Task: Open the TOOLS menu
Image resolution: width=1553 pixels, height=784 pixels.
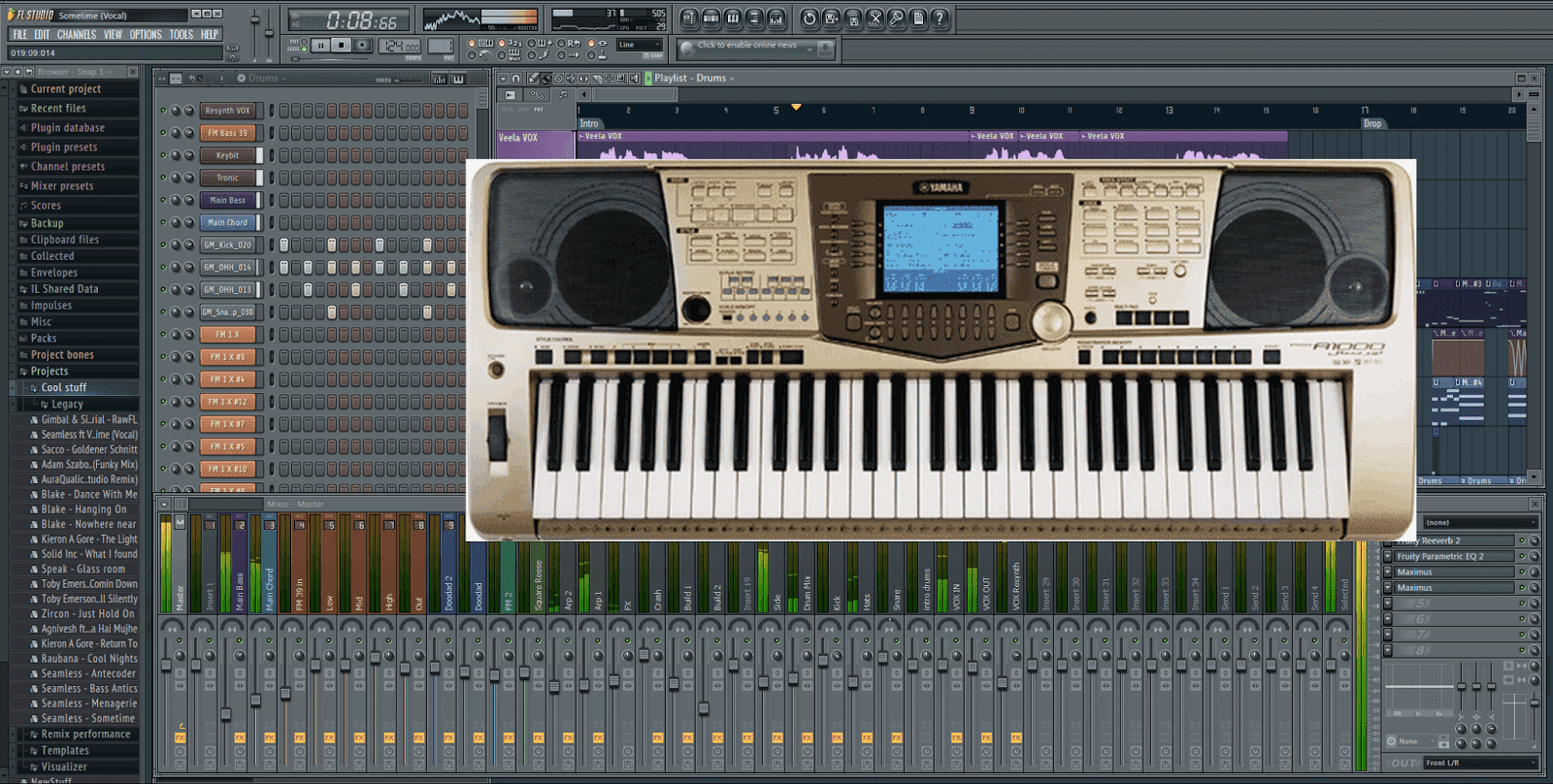Action: pos(182,34)
